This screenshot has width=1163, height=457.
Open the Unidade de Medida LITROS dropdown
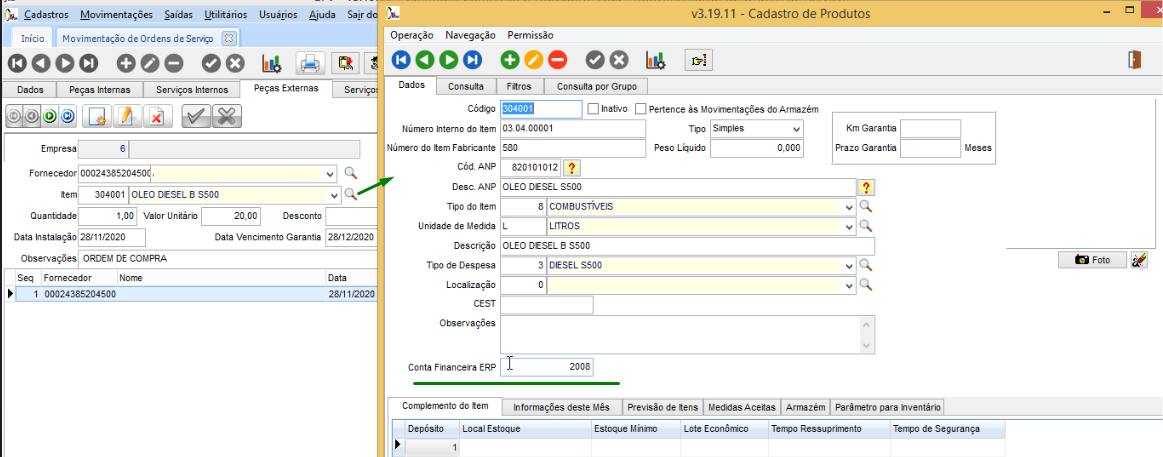tap(849, 226)
